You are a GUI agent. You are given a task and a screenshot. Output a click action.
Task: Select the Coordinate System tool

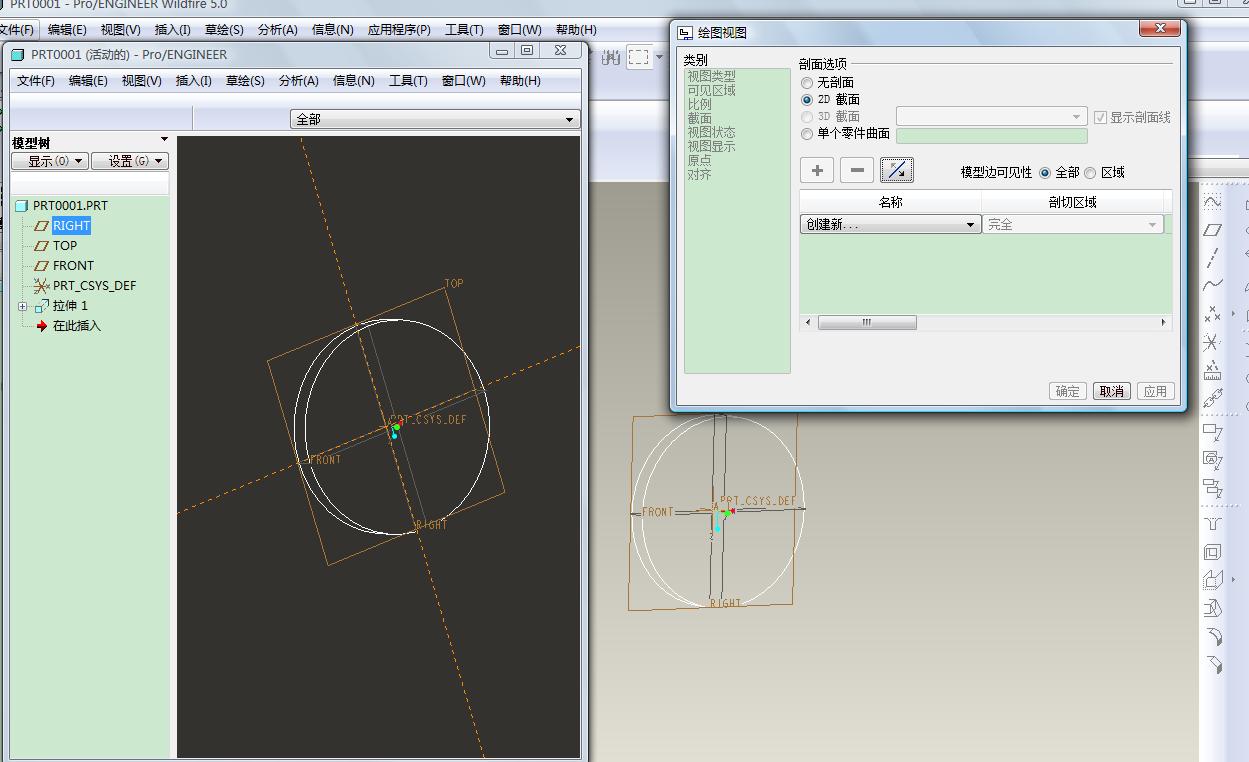[x=1212, y=342]
